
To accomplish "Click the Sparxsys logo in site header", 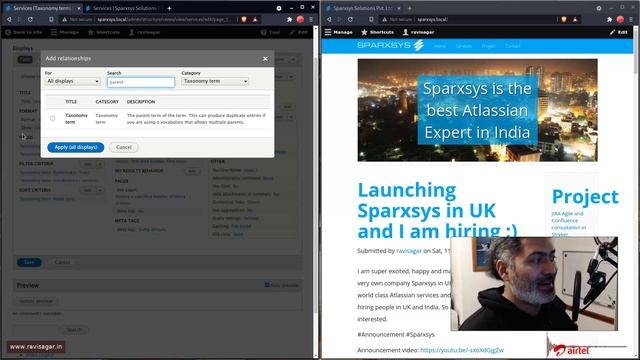I will (x=391, y=45).
